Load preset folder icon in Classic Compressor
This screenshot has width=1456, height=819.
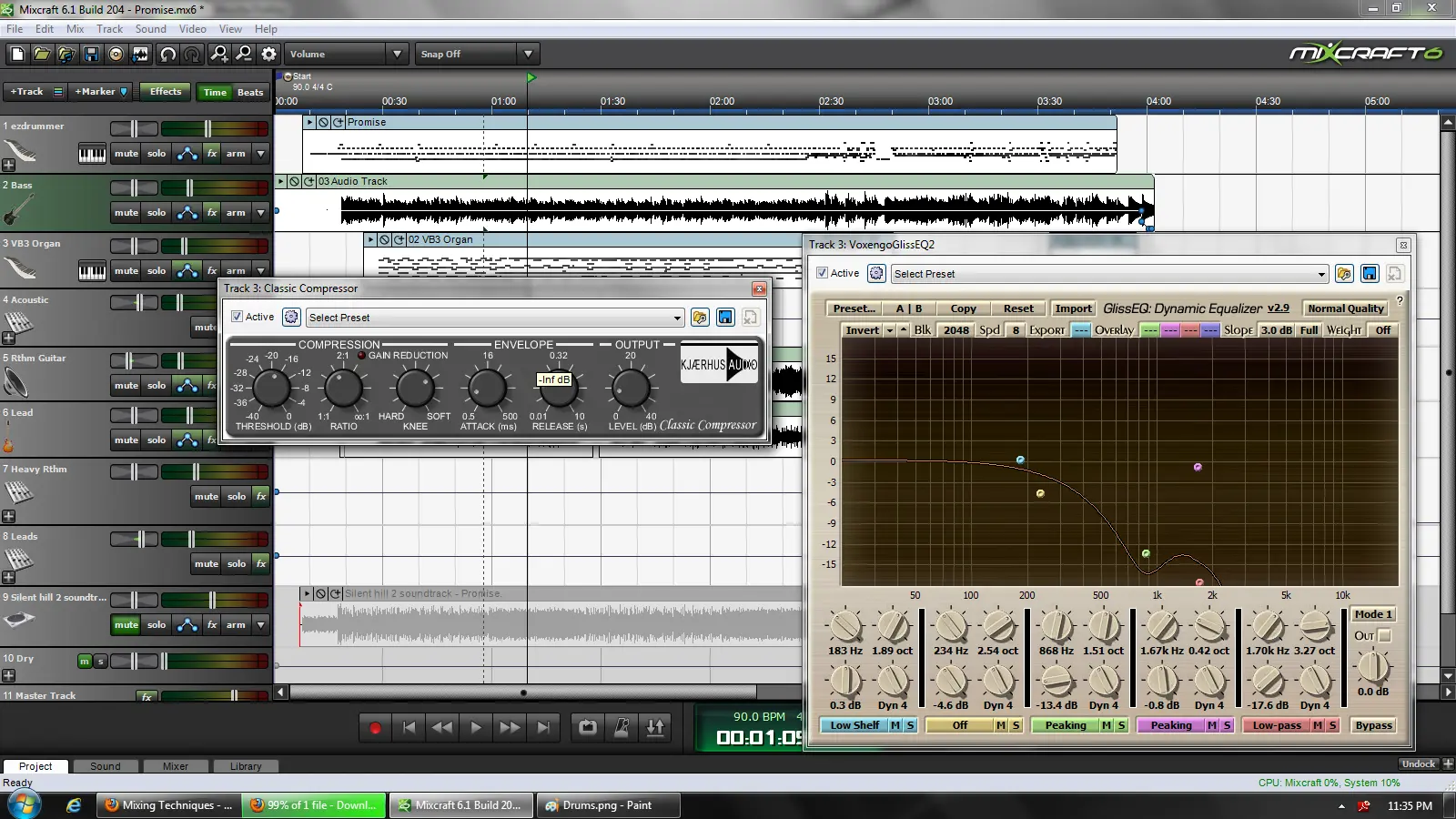(x=700, y=317)
